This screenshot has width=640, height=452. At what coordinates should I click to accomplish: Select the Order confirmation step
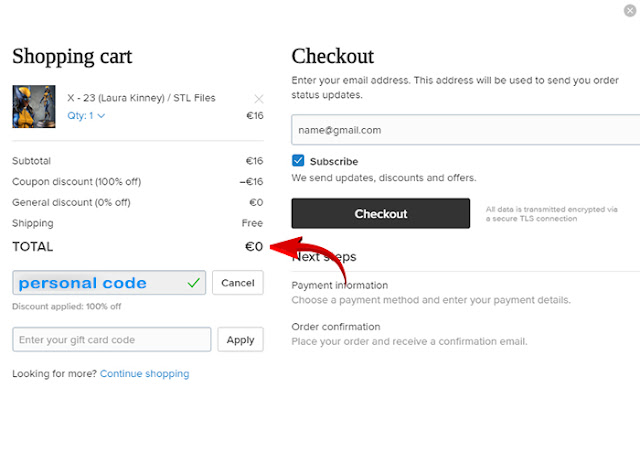(336, 327)
